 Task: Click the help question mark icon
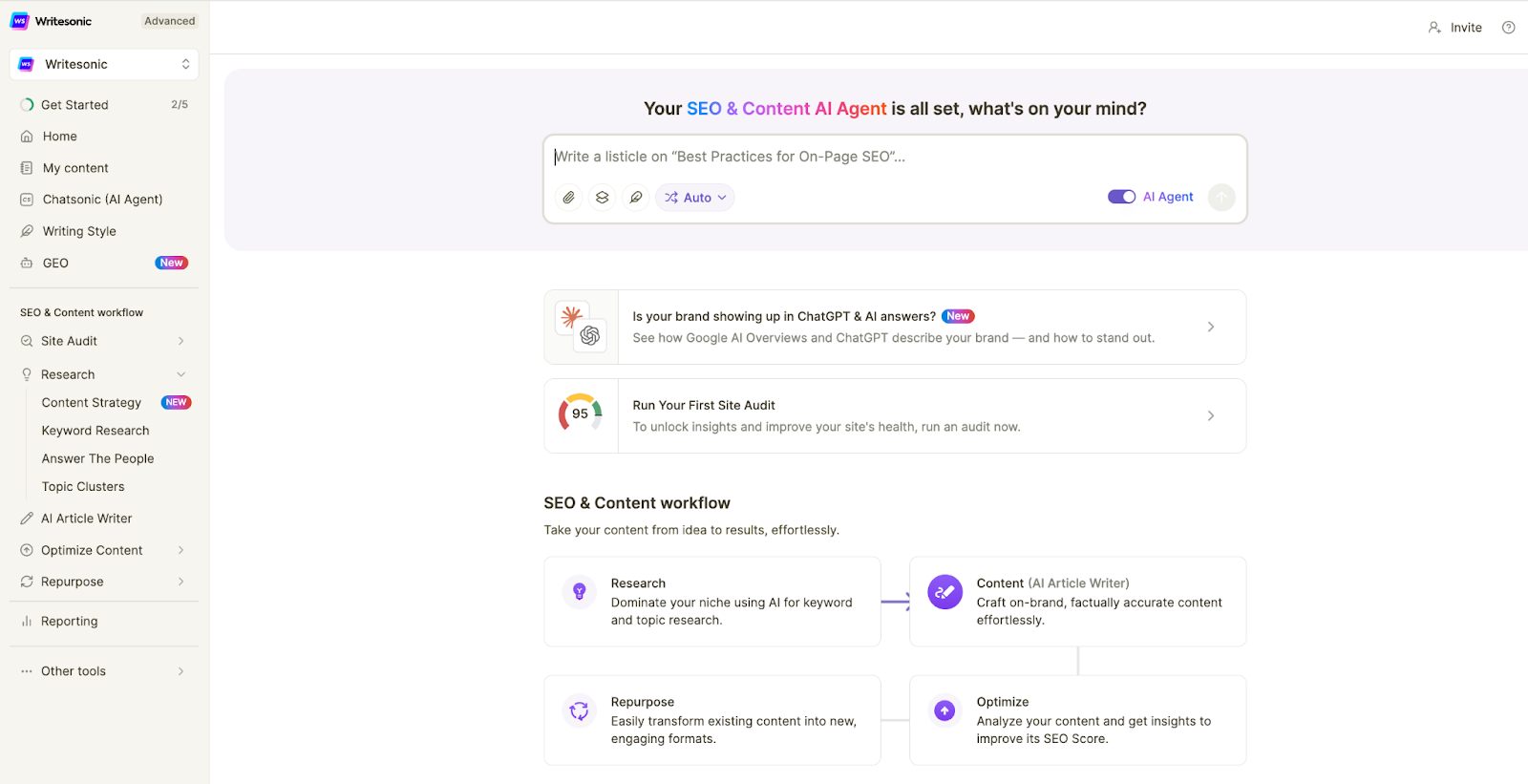click(1508, 28)
